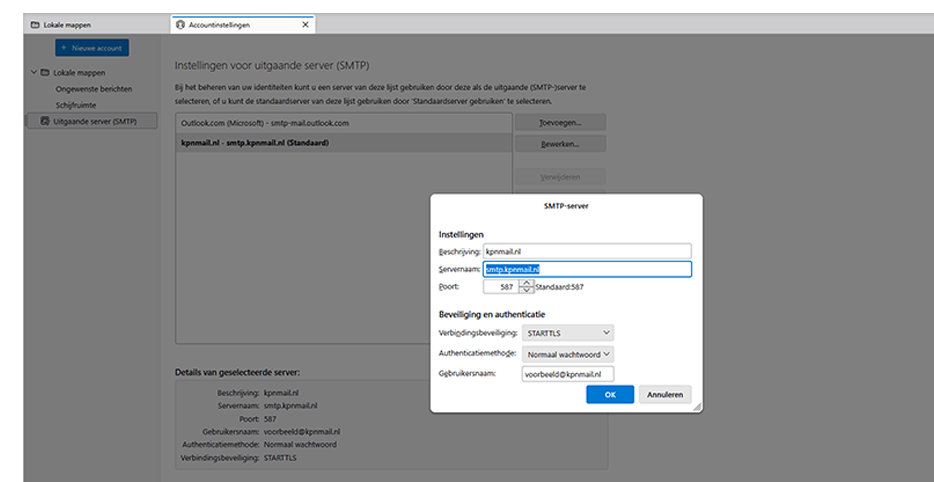This screenshot has width=934, height=482.
Task: Click the Lokale mappen folder icon in sidebar
Action: click(x=45, y=73)
